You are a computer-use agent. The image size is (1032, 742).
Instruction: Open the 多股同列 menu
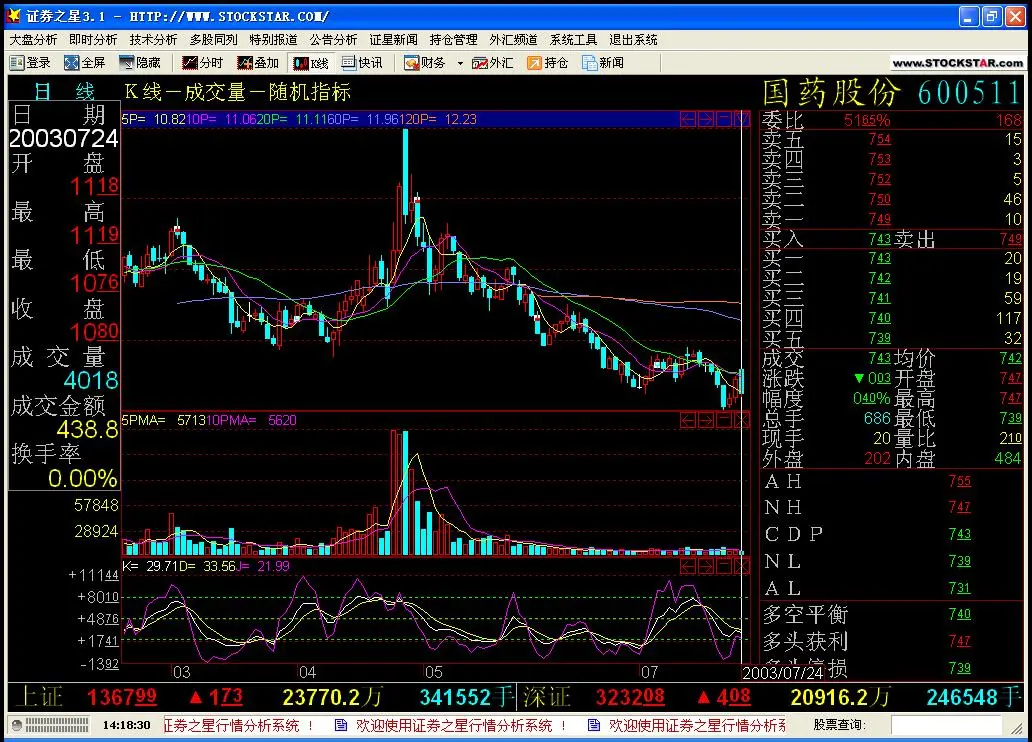click(214, 40)
